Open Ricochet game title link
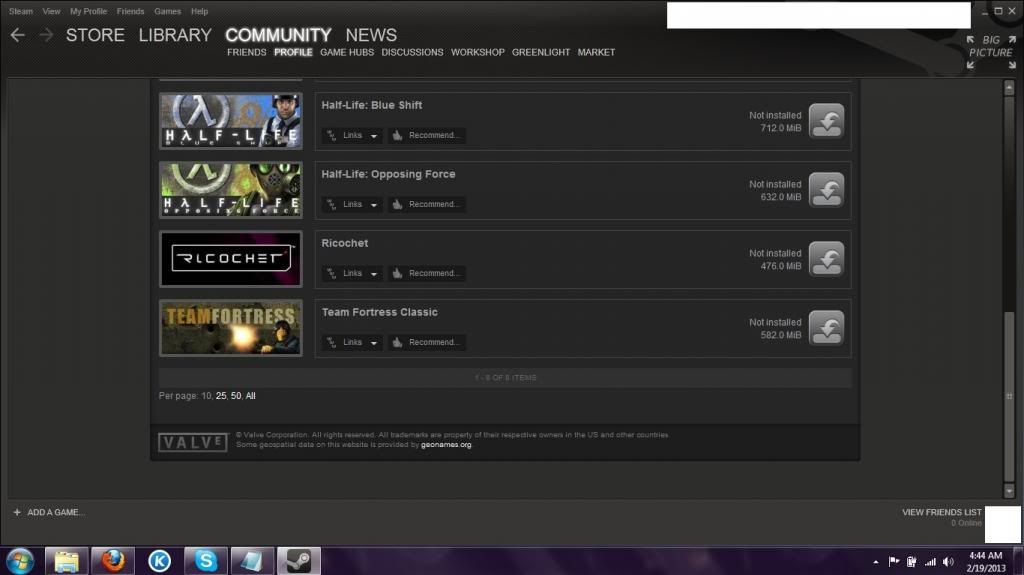This screenshot has height=575, width=1024. click(345, 243)
